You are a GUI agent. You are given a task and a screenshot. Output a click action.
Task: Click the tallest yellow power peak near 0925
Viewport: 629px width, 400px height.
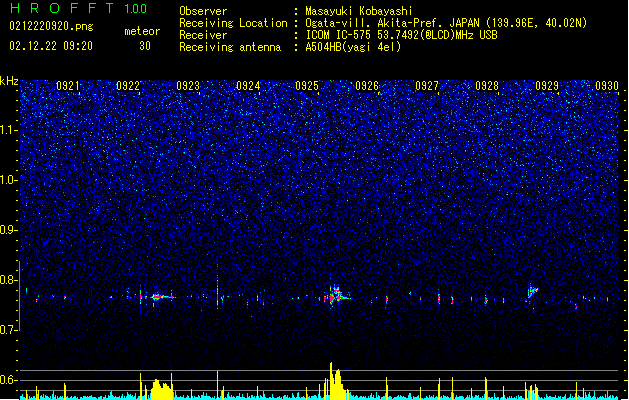click(x=331, y=380)
